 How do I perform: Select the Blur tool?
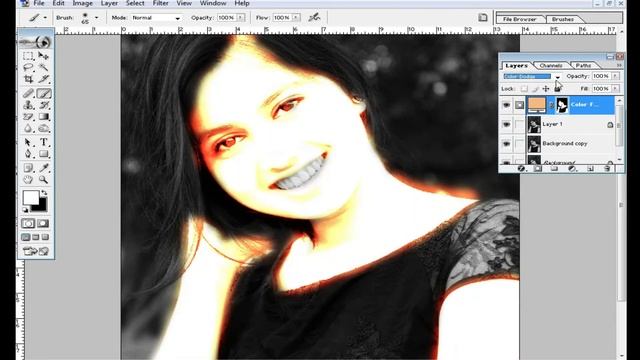pyautogui.click(x=28, y=129)
